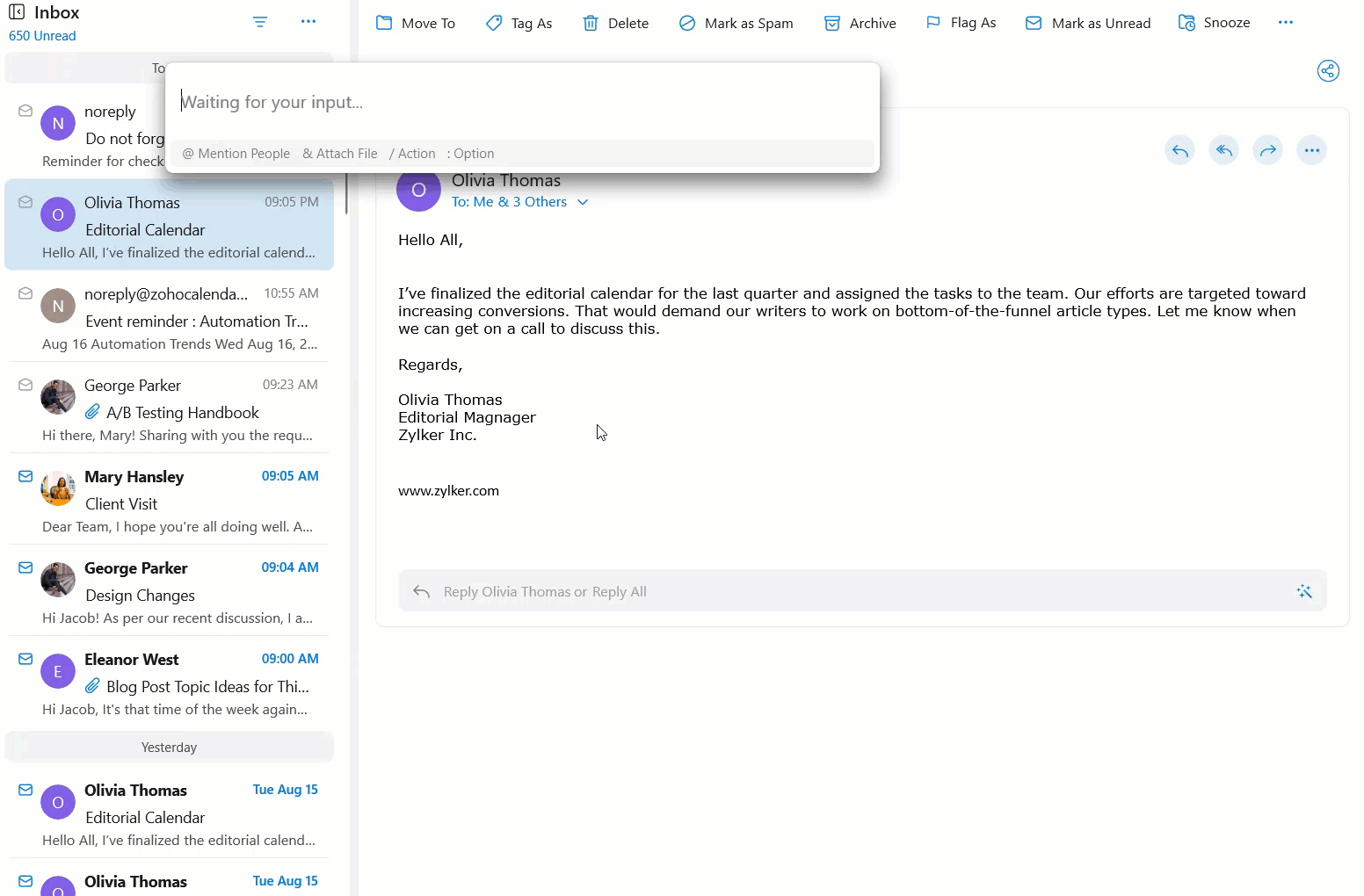Select the Attach File option
1364x896 pixels.
340,154
